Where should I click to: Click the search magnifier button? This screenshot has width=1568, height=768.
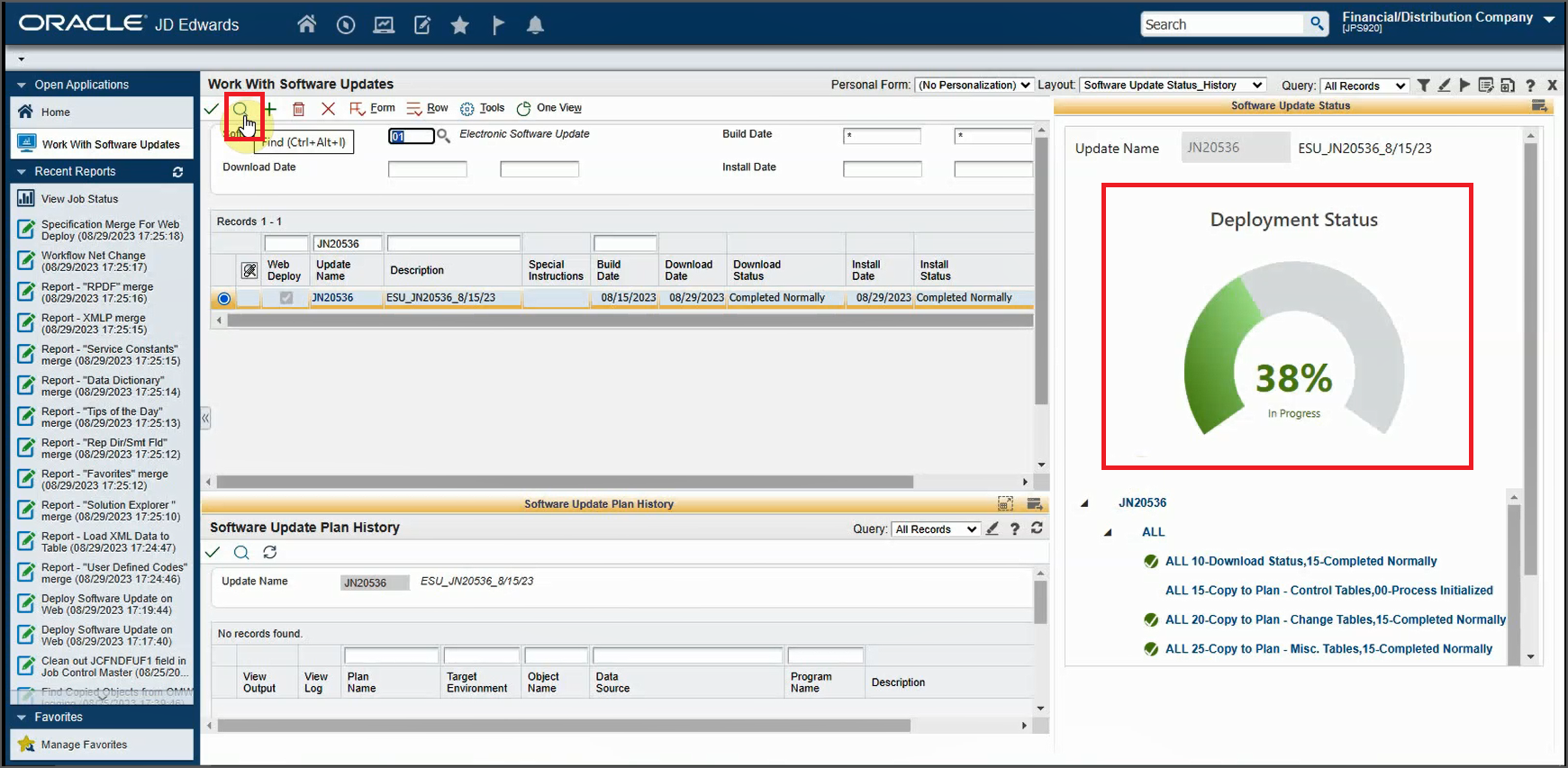(x=1317, y=24)
